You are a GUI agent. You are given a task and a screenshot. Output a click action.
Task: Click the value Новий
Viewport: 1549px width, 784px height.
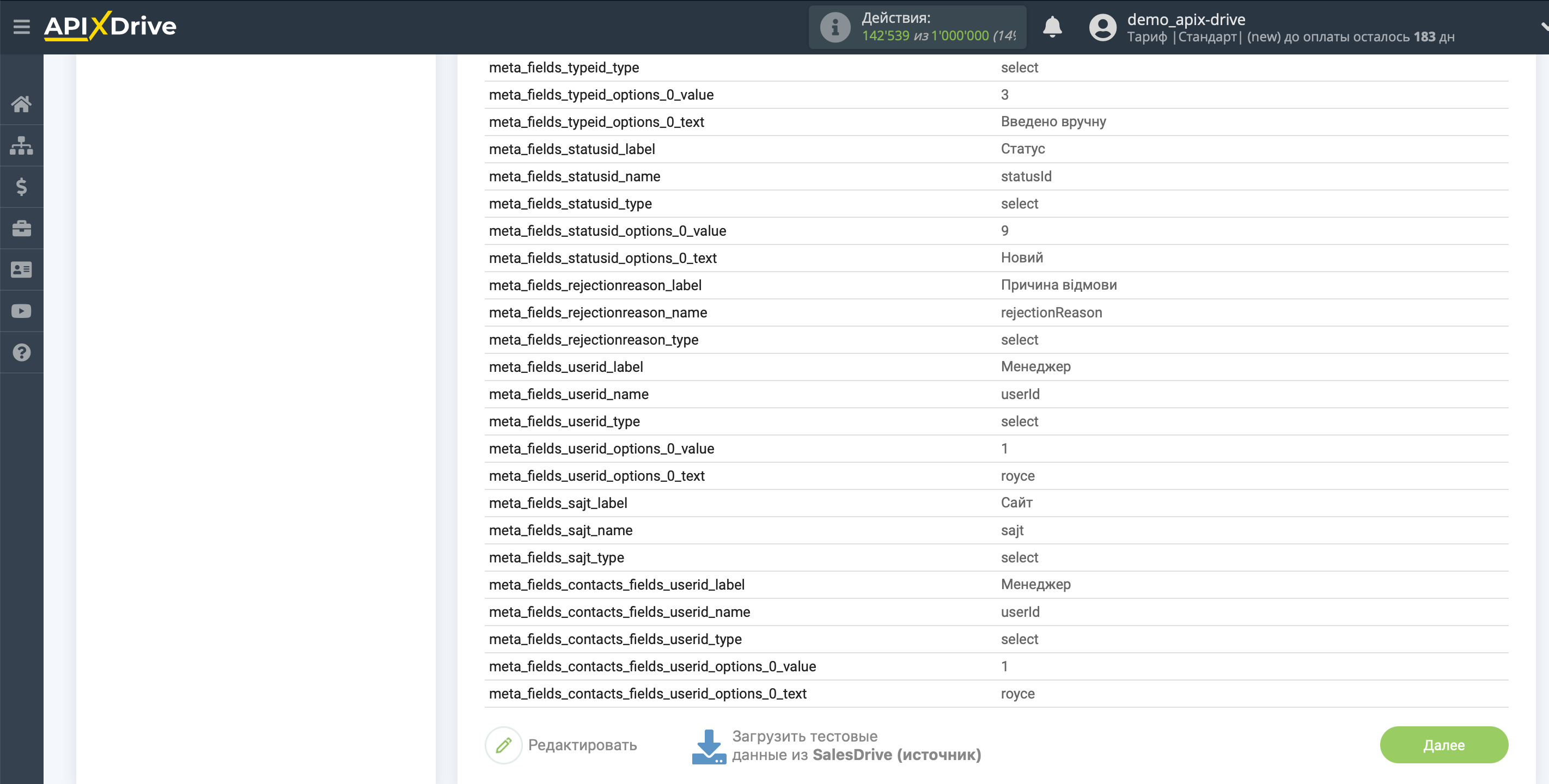point(1021,258)
